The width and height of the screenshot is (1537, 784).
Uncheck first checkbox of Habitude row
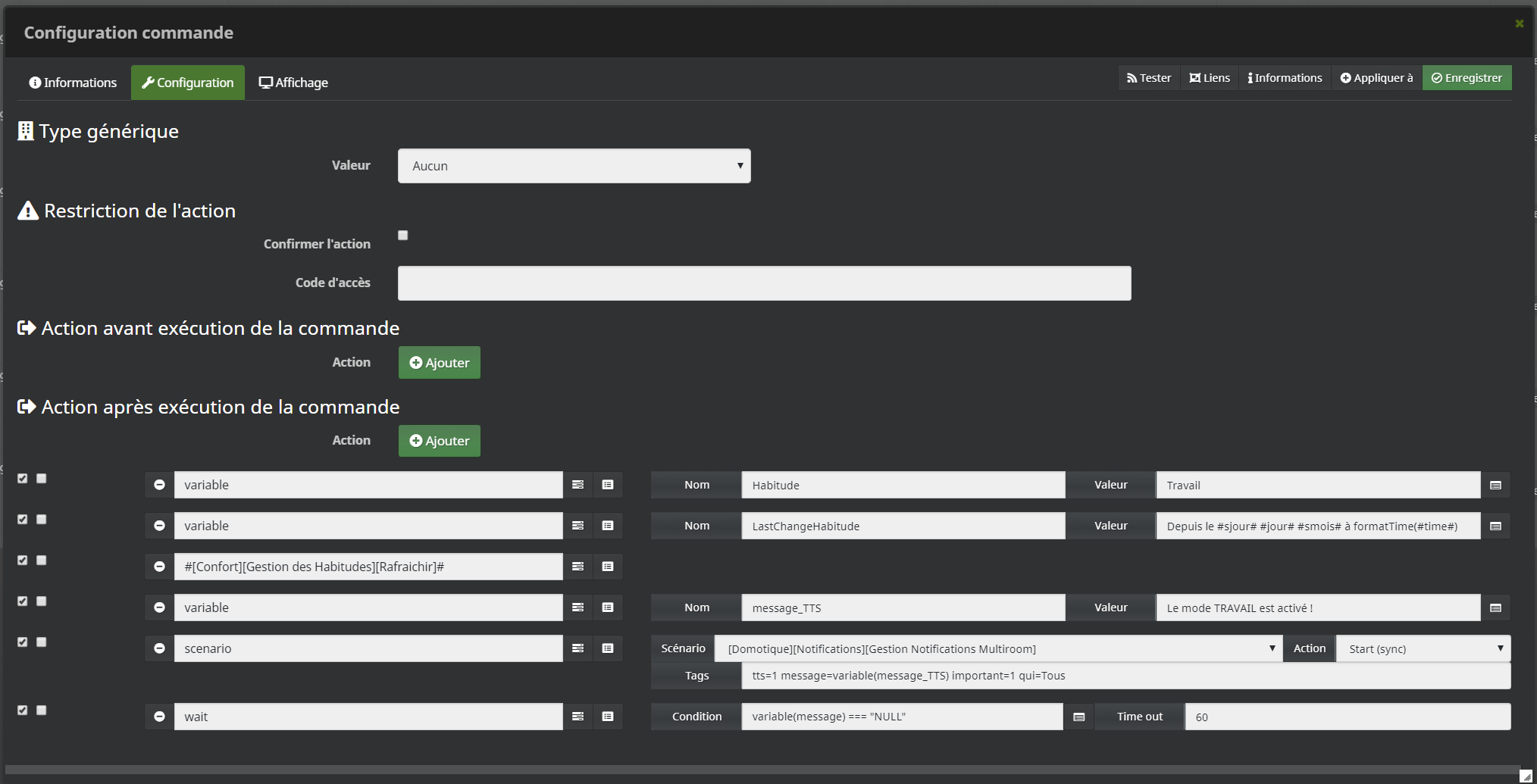click(x=23, y=479)
